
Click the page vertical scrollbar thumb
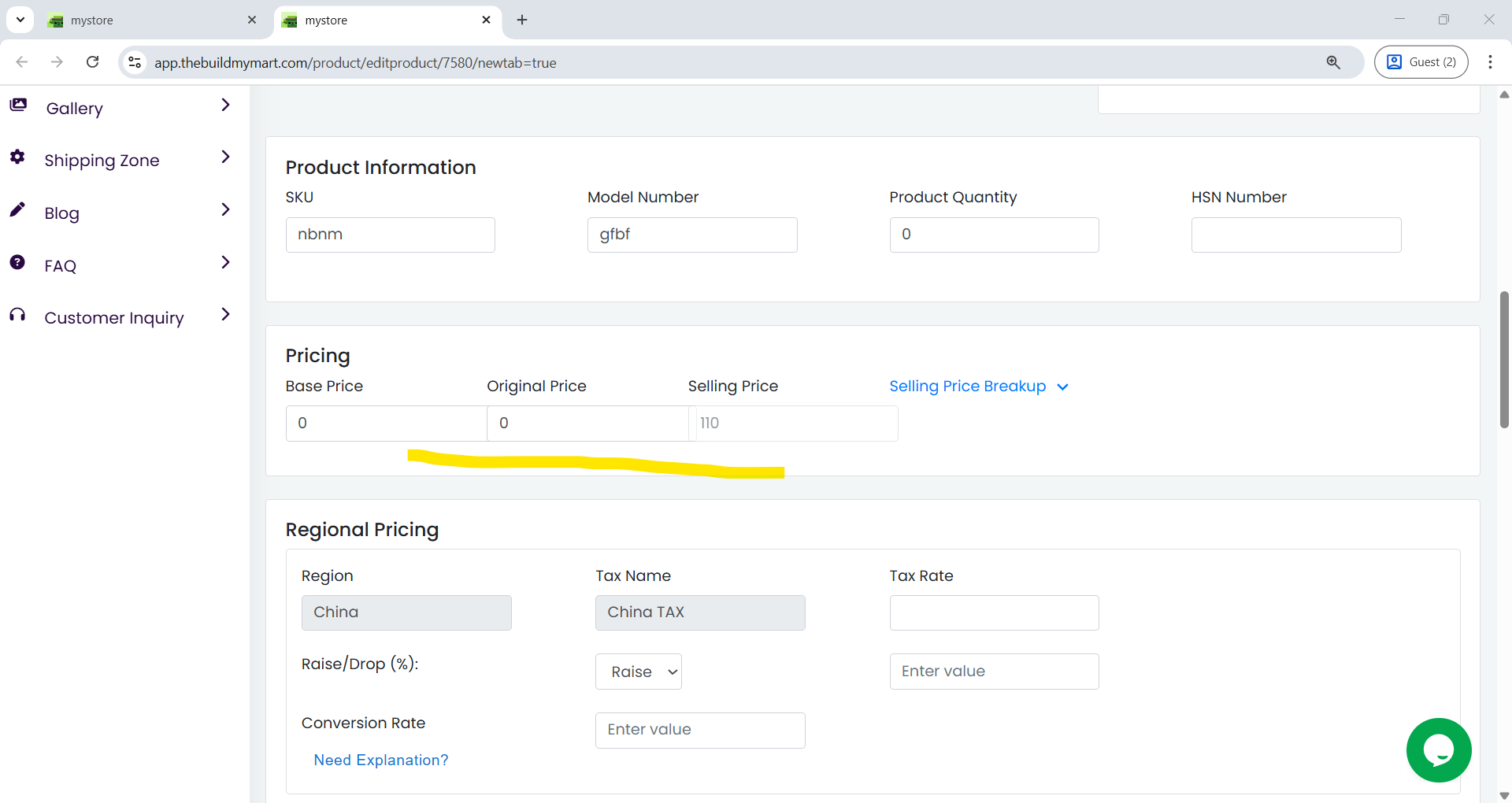click(x=1504, y=360)
